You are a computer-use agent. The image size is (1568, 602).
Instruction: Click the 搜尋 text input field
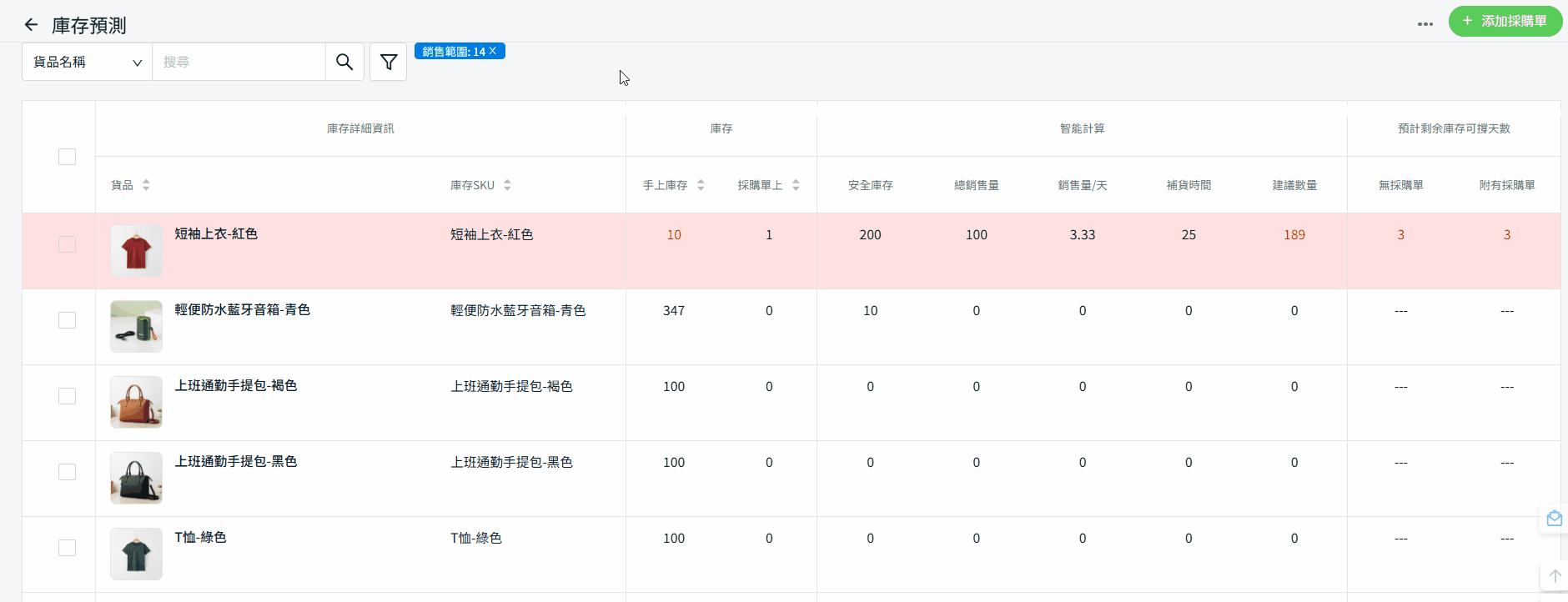click(x=239, y=62)
